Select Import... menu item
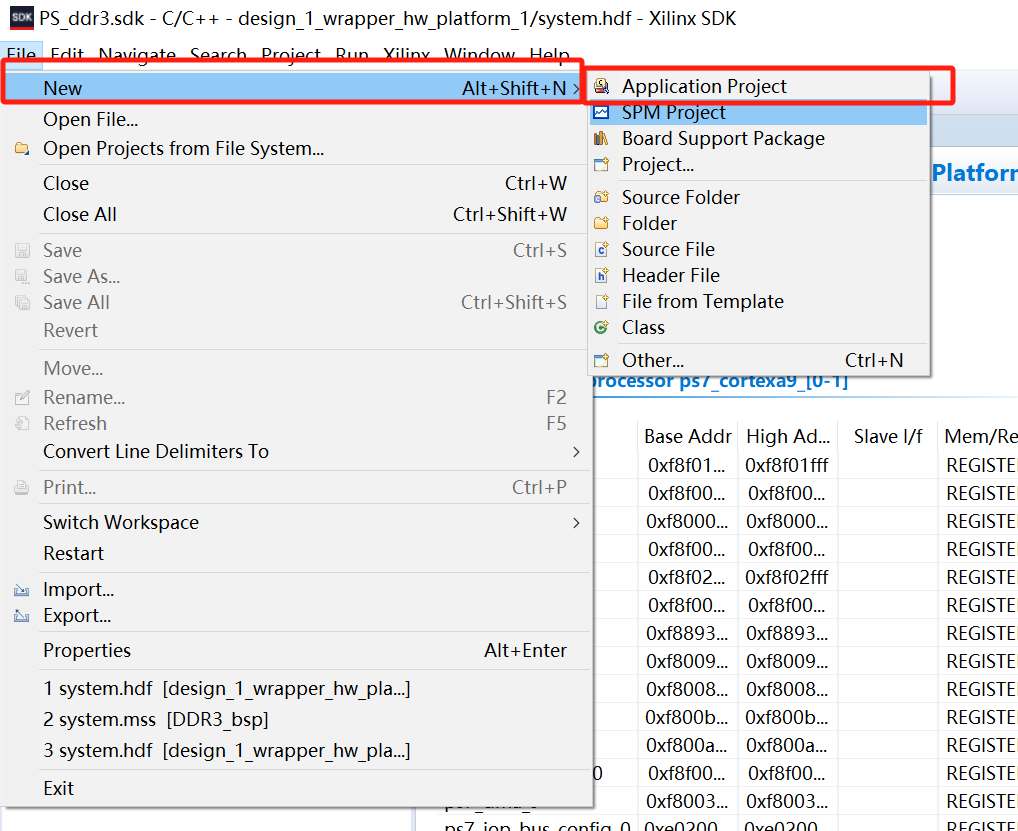The height and width of the screenshot is (831, 1018). coord(297,589)
